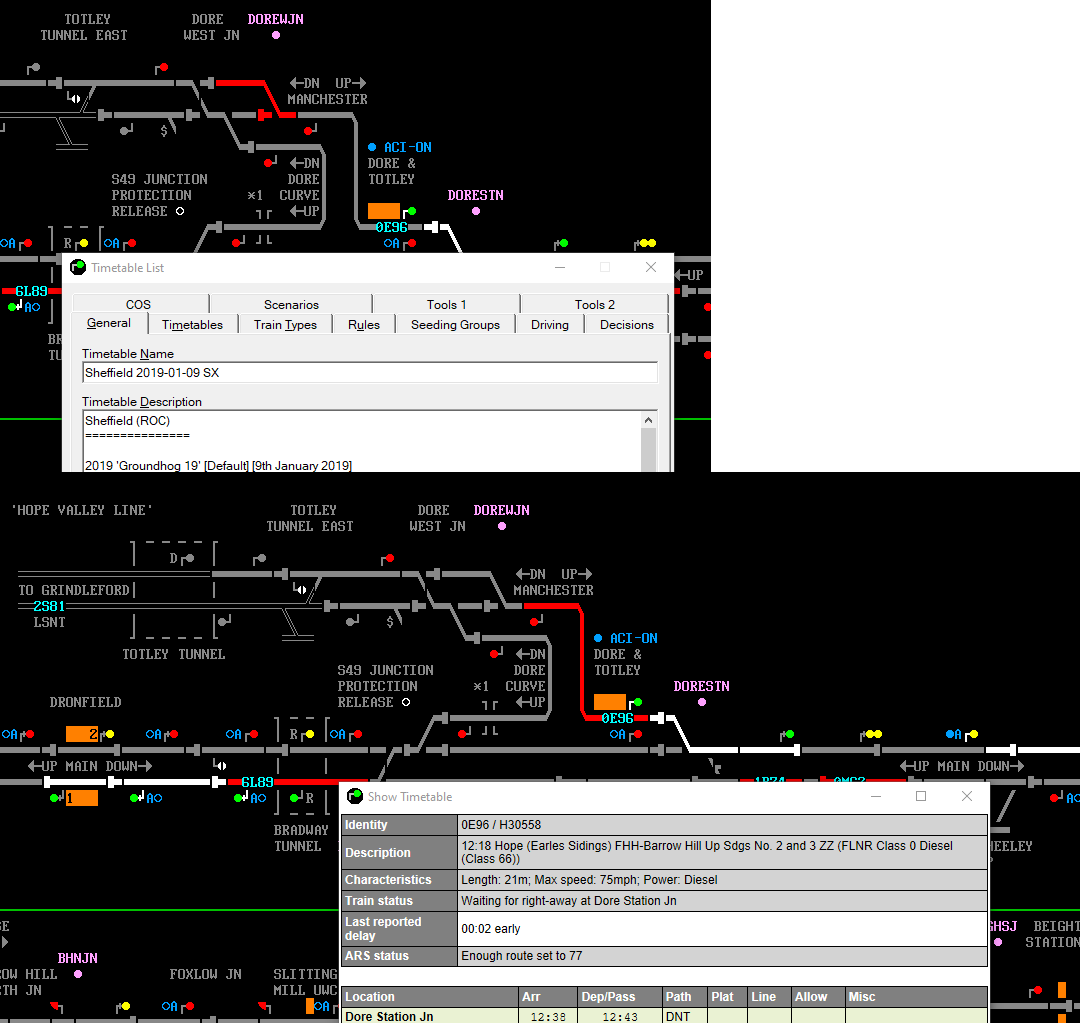Click the 'Arr' column header
The height and width of the screenshot is (1023, 1080).
[x=548, y=997]
